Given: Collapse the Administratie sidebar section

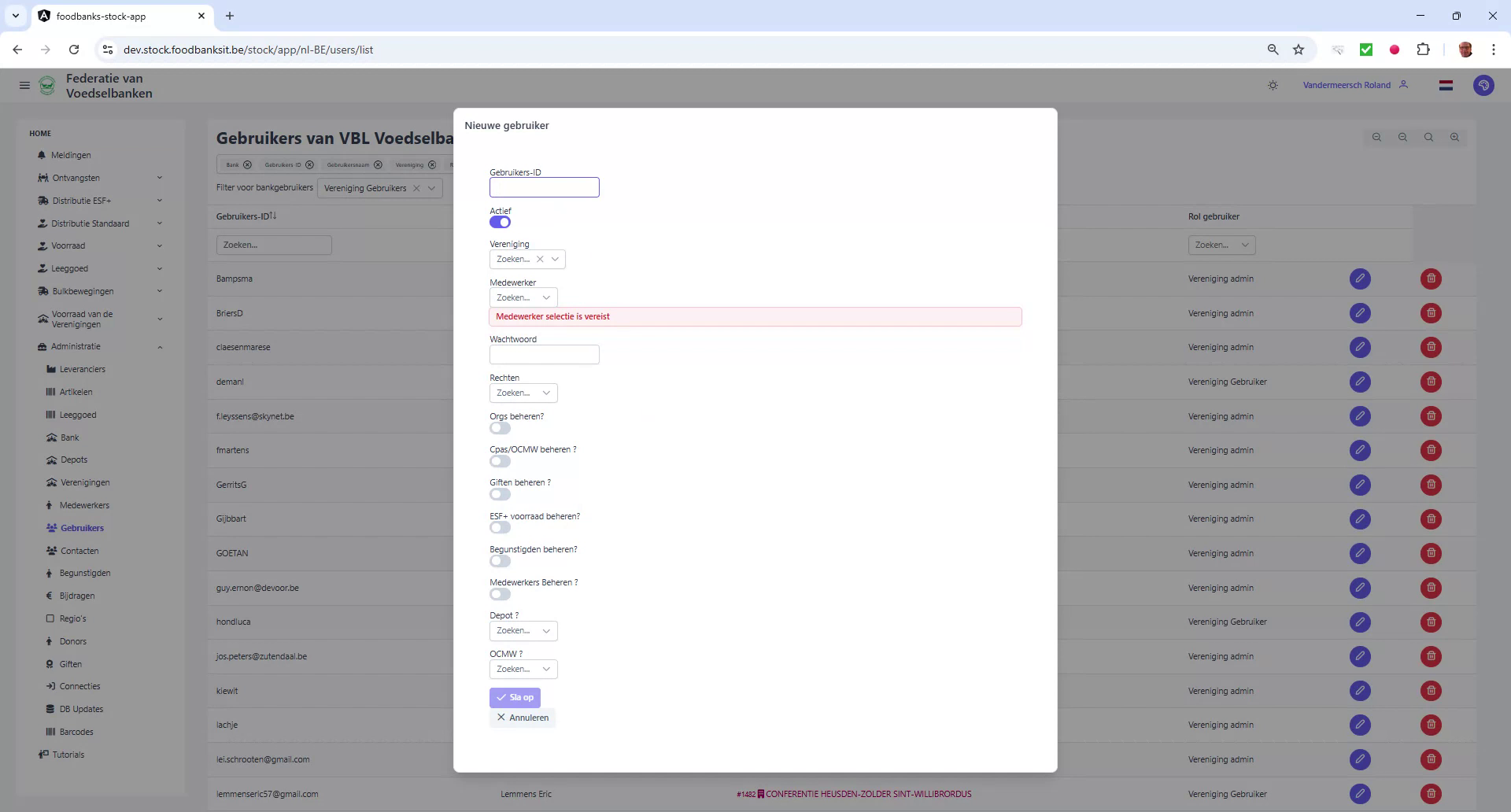Looking at the screenshot, I should [x=75, y=346].
